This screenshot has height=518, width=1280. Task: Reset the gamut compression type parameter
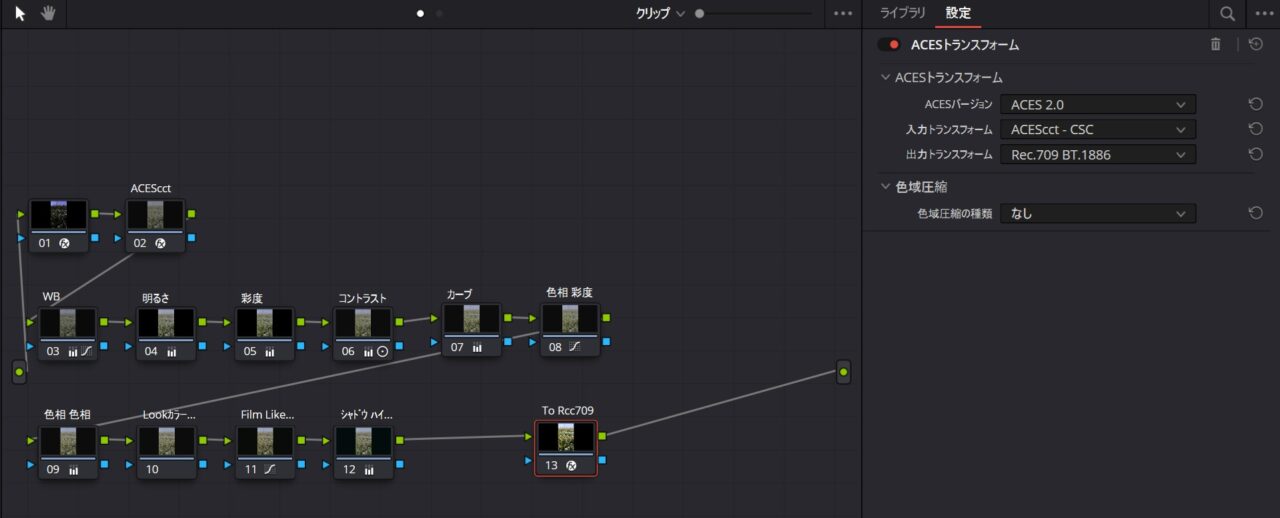pyautogui.click(x=1255, y=213)
